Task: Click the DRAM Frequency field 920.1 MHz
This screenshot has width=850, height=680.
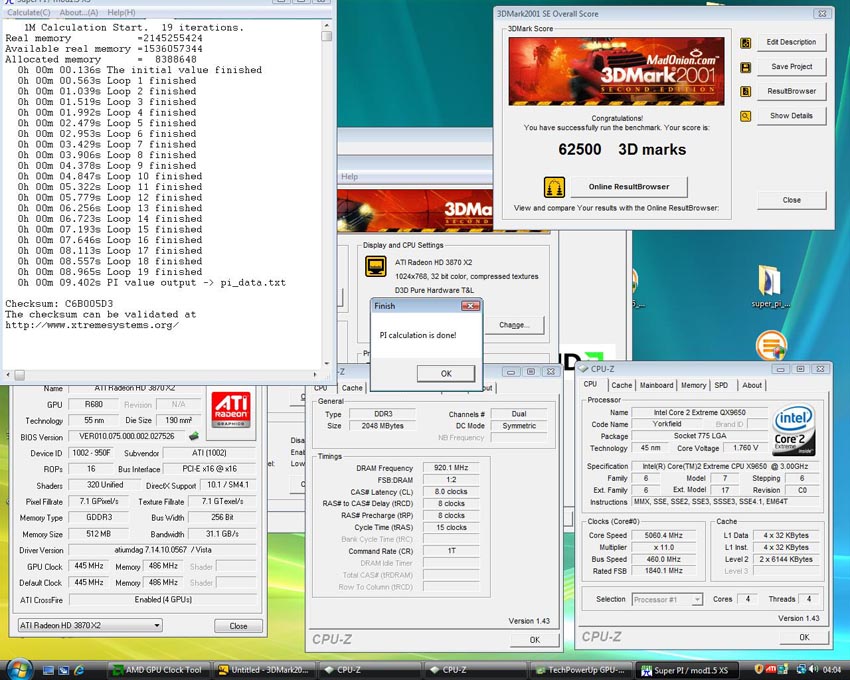Action: [451, 467]
